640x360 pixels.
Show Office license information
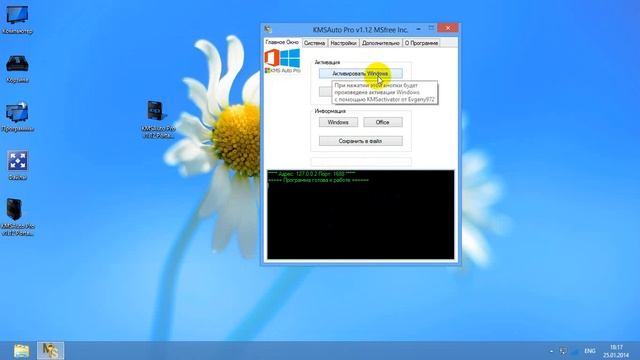point(382,122)
